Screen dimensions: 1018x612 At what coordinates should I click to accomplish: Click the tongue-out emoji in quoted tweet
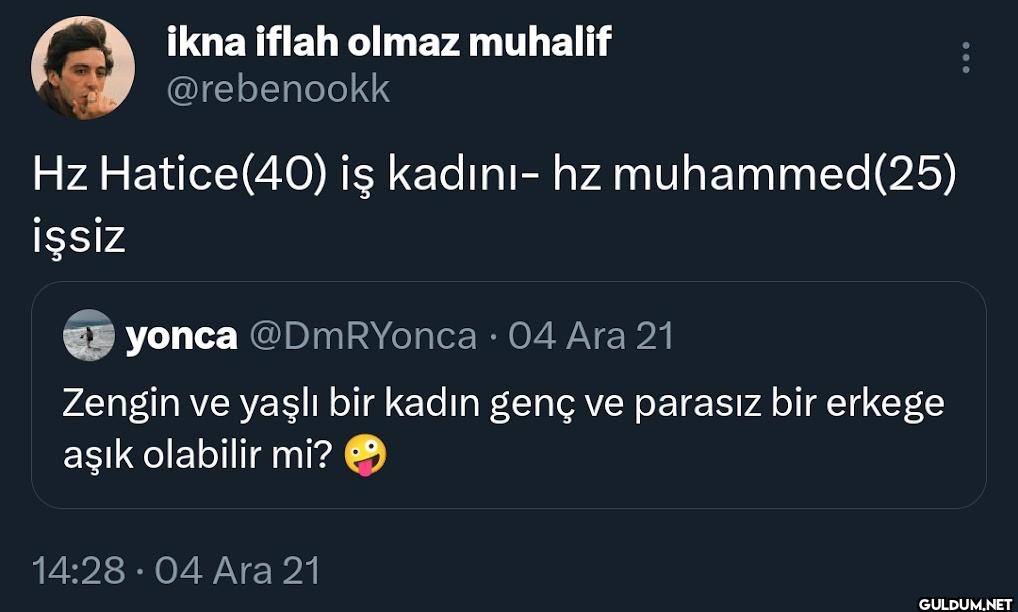pos(365,457)
